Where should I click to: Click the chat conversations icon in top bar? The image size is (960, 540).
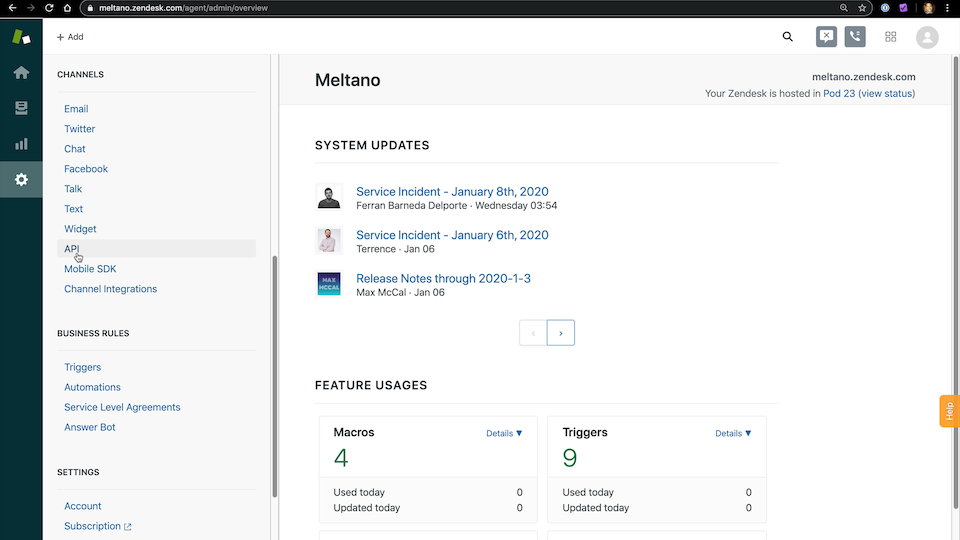[x=826, y=37]
